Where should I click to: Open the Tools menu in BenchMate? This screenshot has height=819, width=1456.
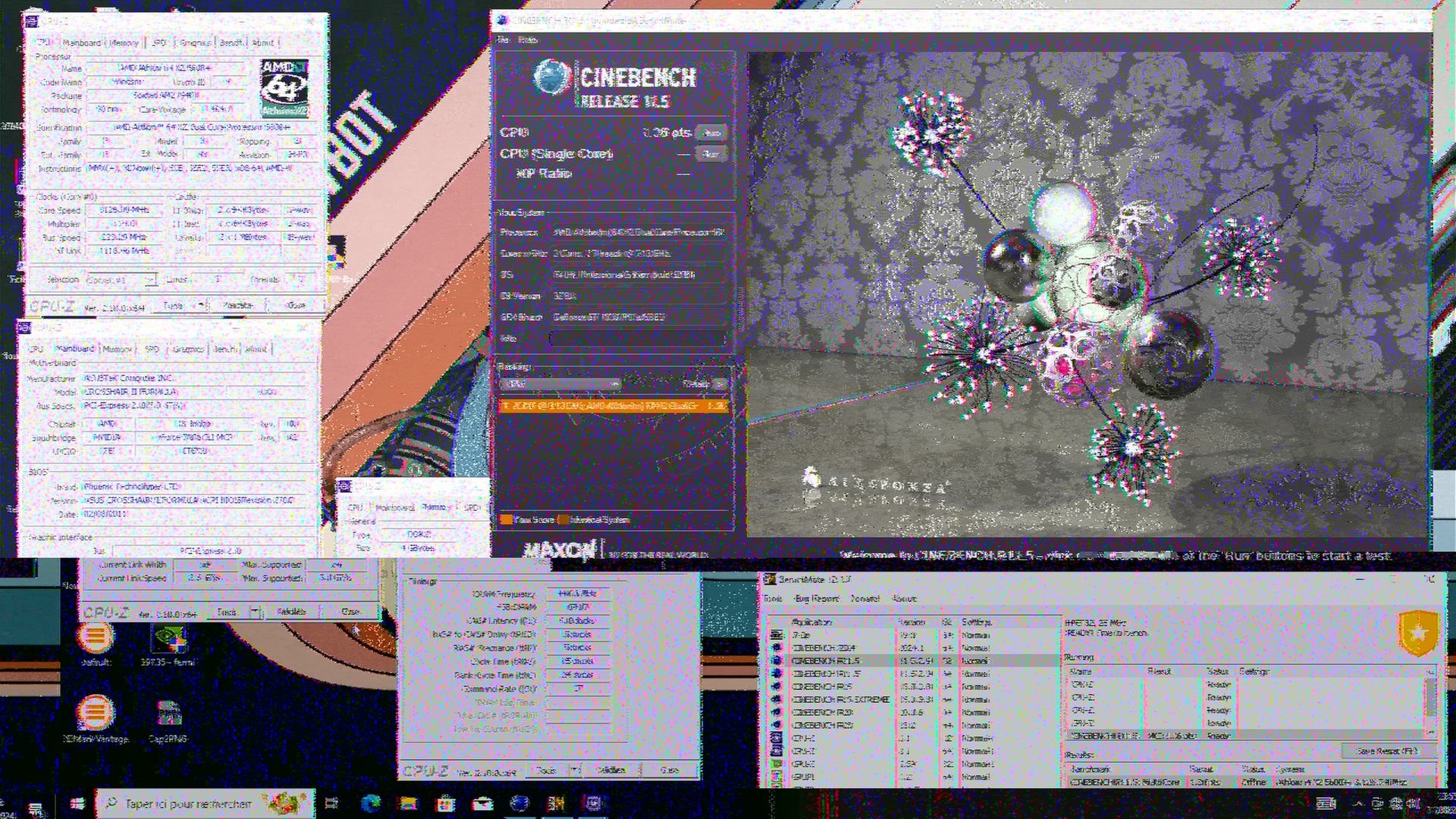pyautogui.click(x=773, y=598)
